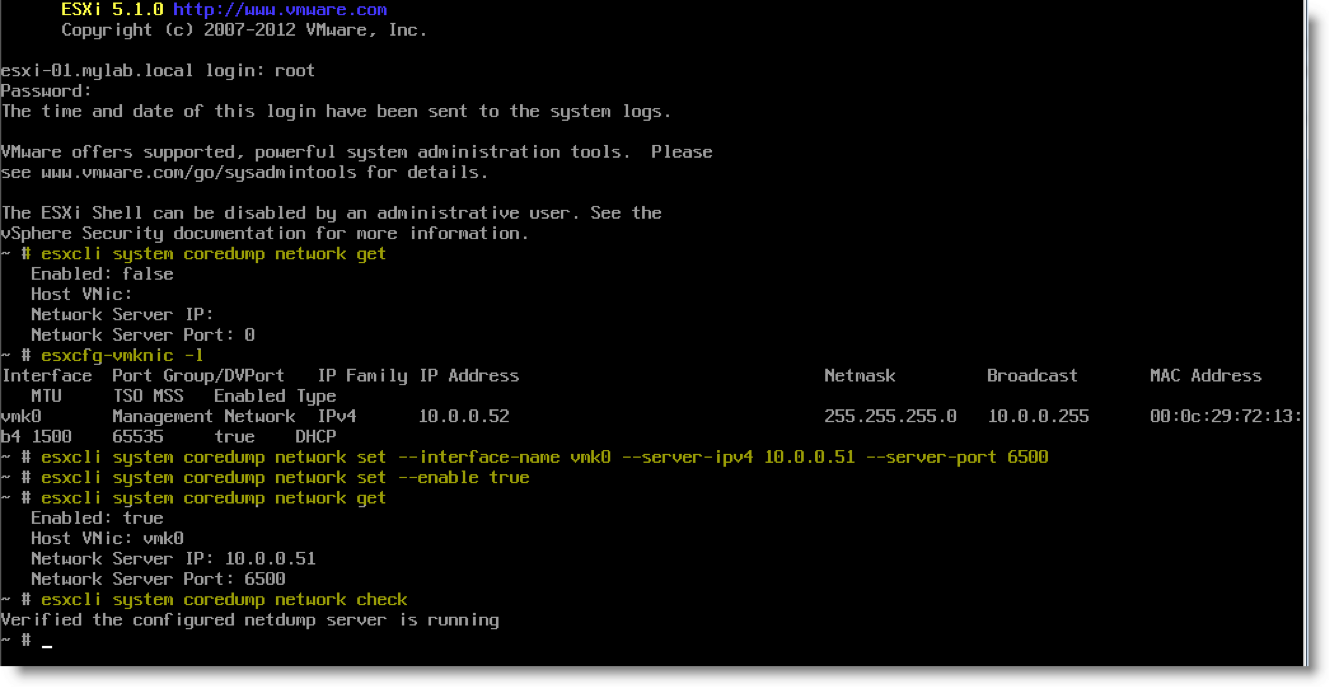Open the http://www.vmware.com link
The height and width of the screenshot is (687, 1329).
279,10
